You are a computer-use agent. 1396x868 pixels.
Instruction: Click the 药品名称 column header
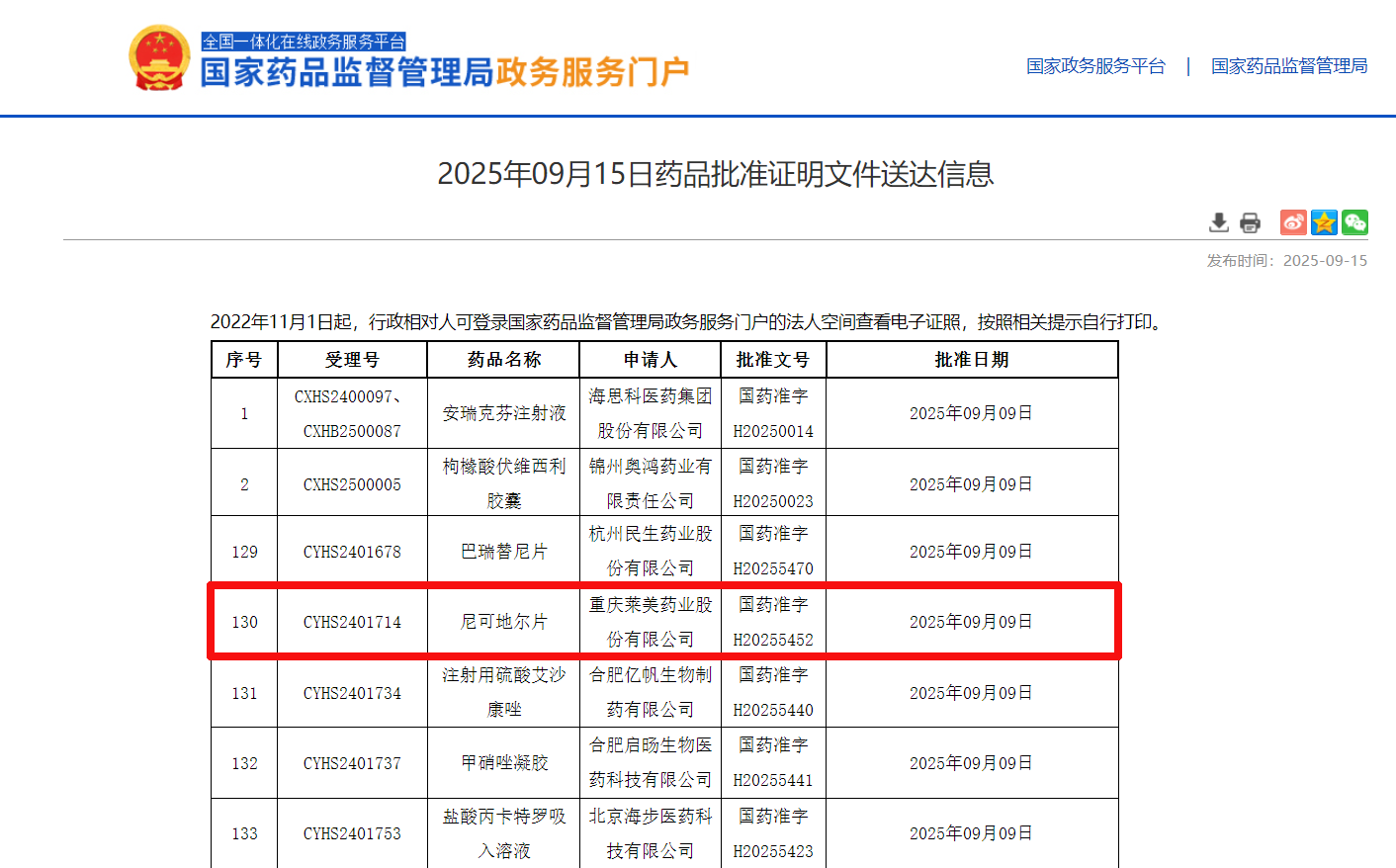click(504, 360)
